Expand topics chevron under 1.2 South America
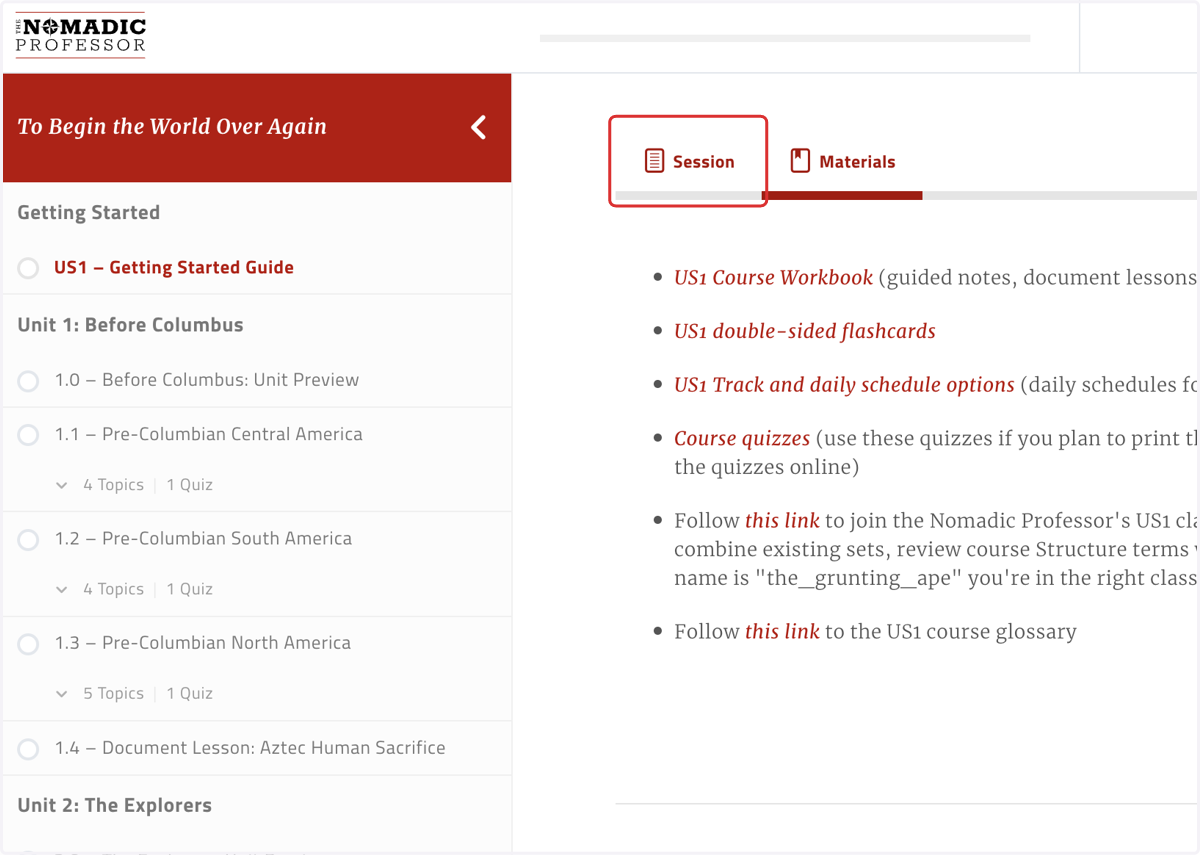This screenshot has height=855, width=1200. pos(62,590)
